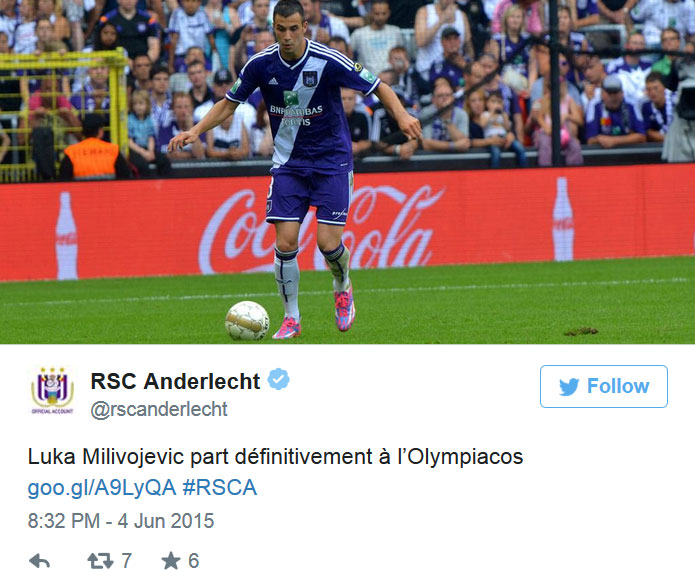695x572 pixels.
Task: Open the @rscanderlecht handle
Action: (x=159, y=409)
